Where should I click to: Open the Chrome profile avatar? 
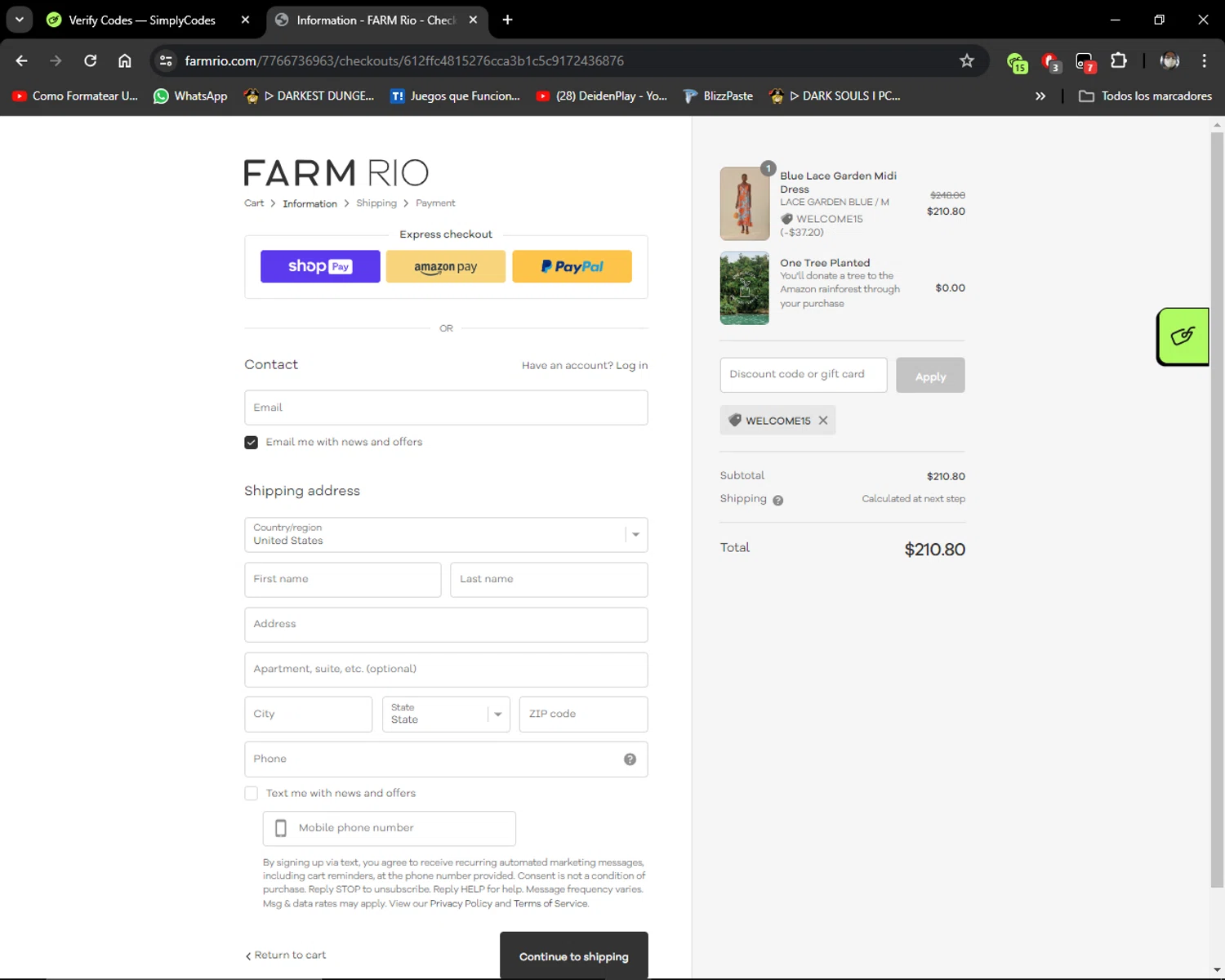1169,60
